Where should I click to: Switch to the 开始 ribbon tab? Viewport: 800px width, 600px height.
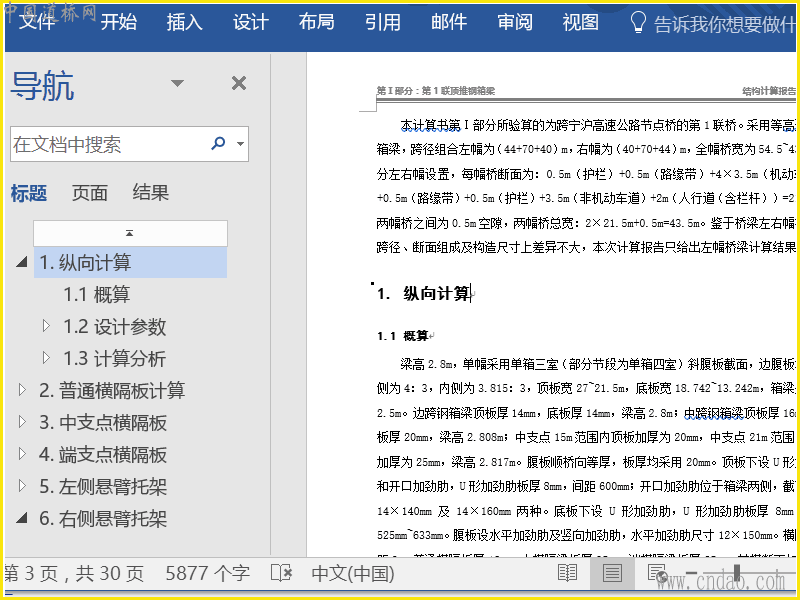(118, 22)
